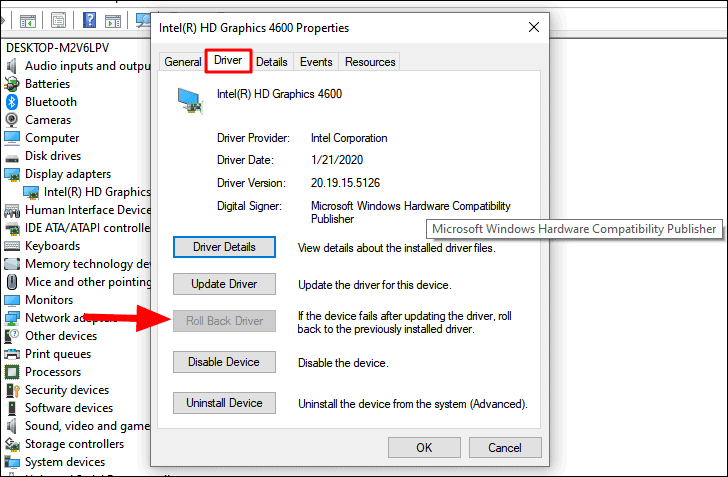
Task: Switch to the Events tab
Action: click(316, 62)
